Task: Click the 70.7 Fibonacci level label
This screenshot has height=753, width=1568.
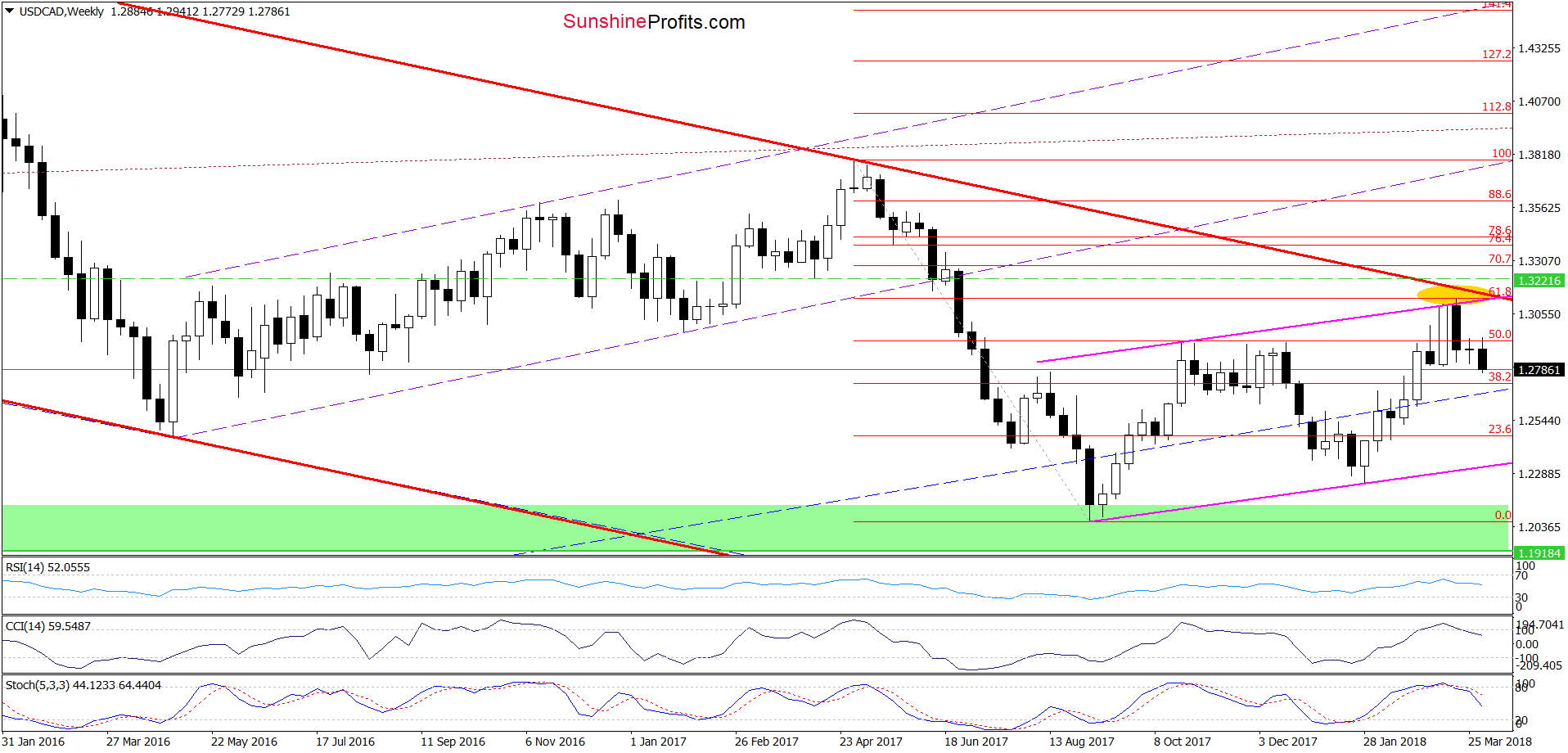Action: pyautogui.click(x=1500, y=259)
